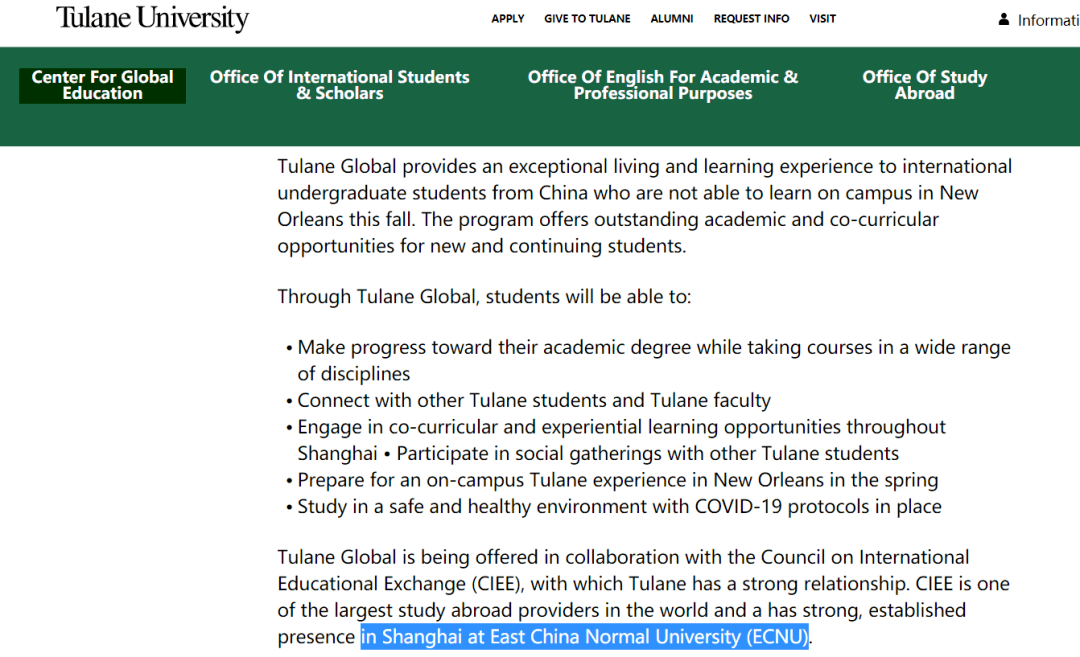The image size is (1080, 657).
Task: Click the VISIT link in header
Action: click(822, 19)
